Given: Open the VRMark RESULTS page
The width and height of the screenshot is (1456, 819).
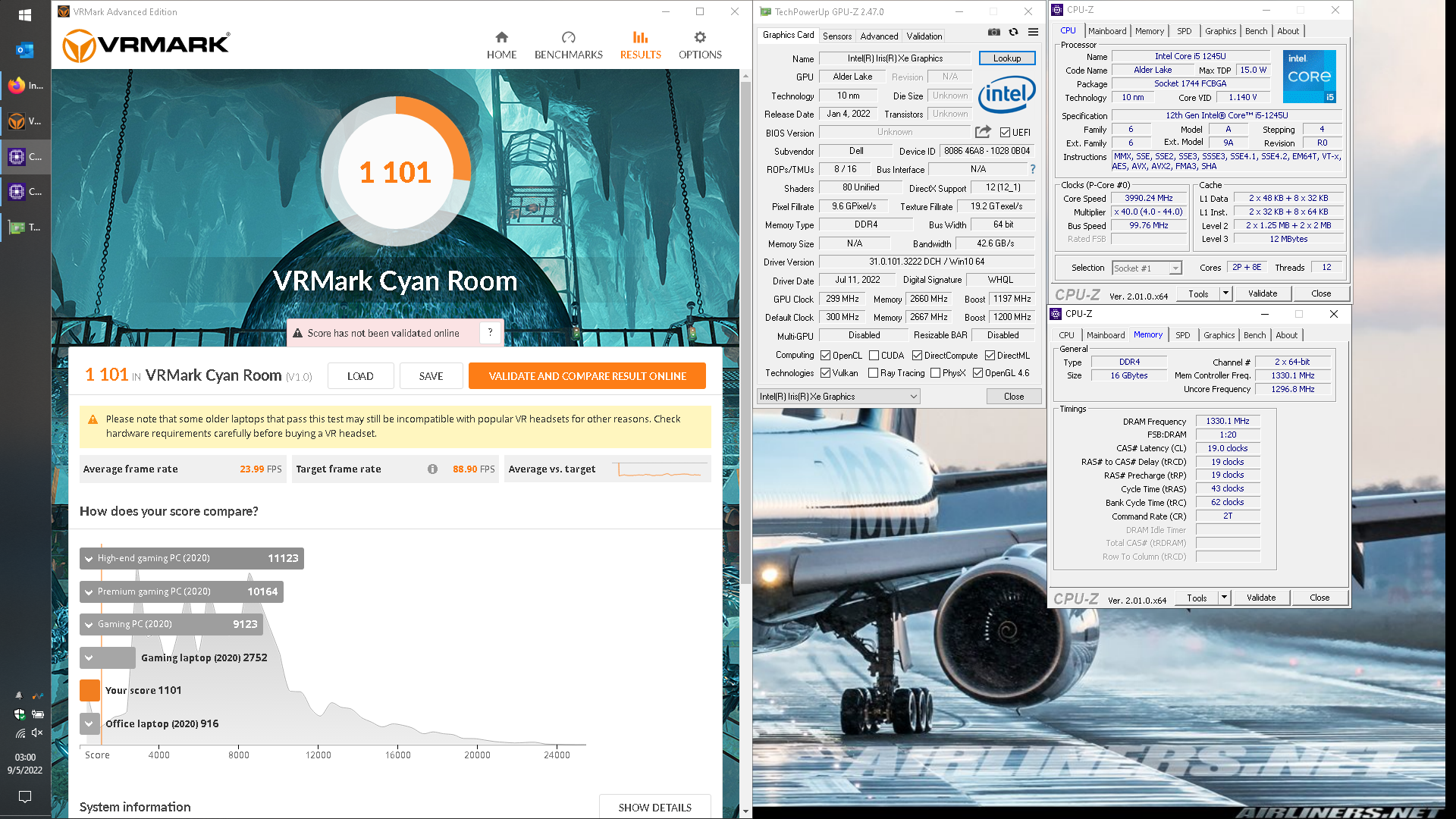Looking at the screenshot, I should (640, 45).
